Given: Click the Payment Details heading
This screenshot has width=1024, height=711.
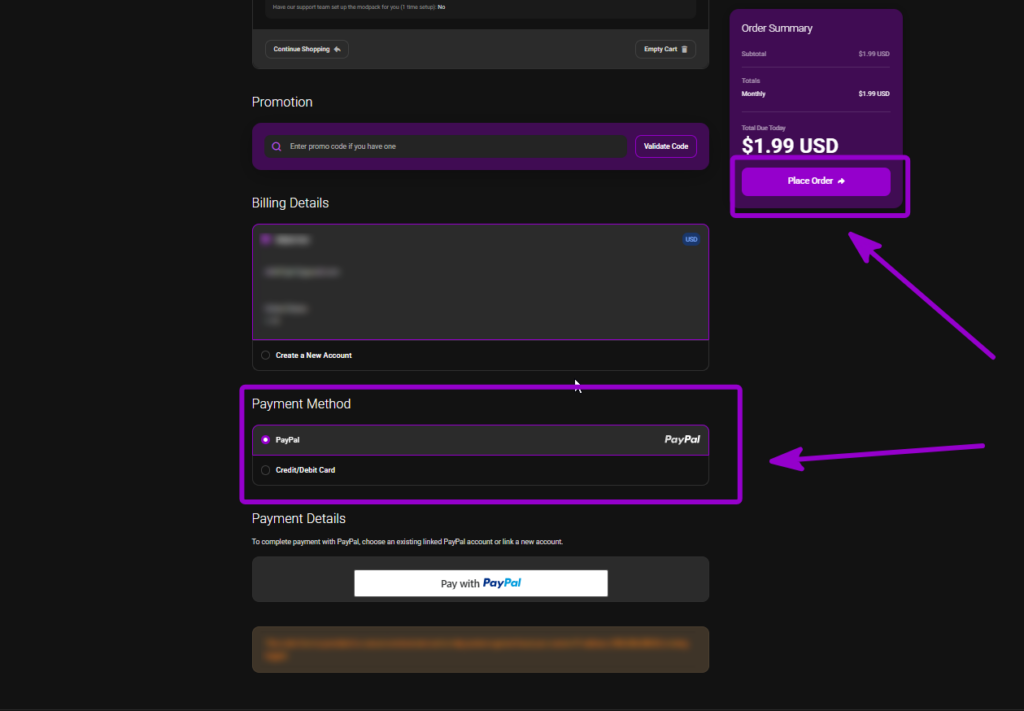Looking at the screenshot, I should click(298, 518).
